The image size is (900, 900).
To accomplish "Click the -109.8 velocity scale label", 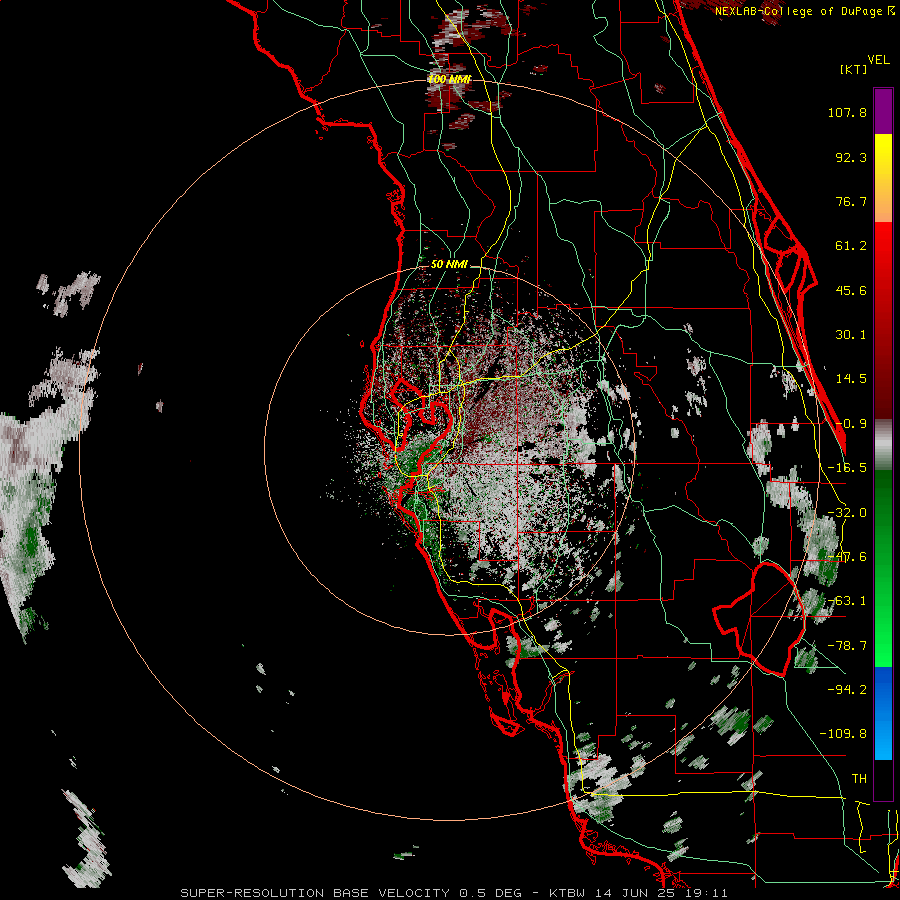I will tap(843, 734).
